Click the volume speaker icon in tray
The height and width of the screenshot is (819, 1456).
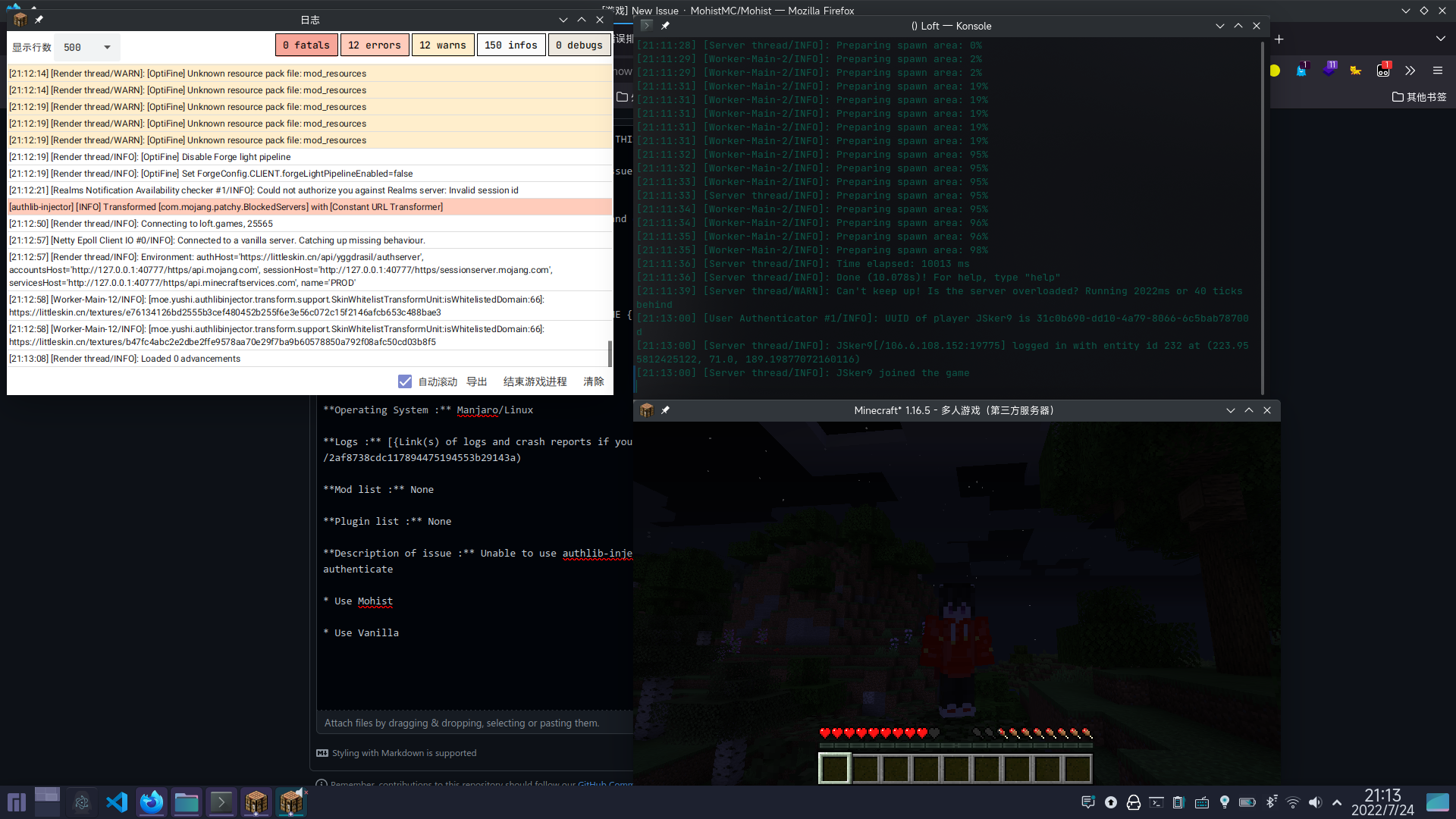coord(1315,802)
